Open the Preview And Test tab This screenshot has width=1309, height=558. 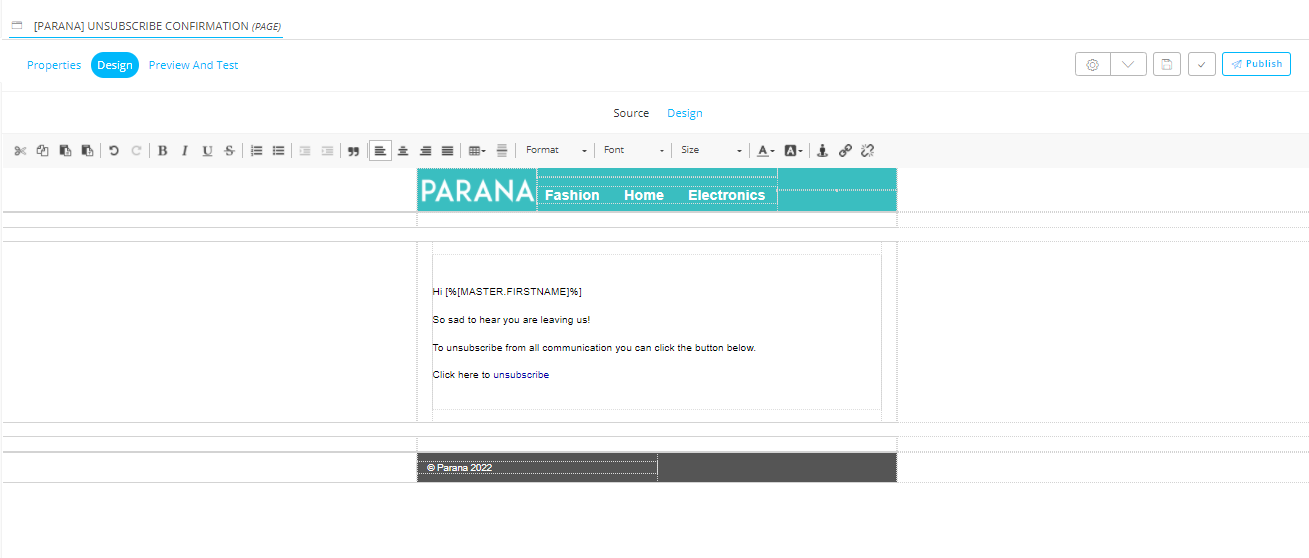[193, 65]
